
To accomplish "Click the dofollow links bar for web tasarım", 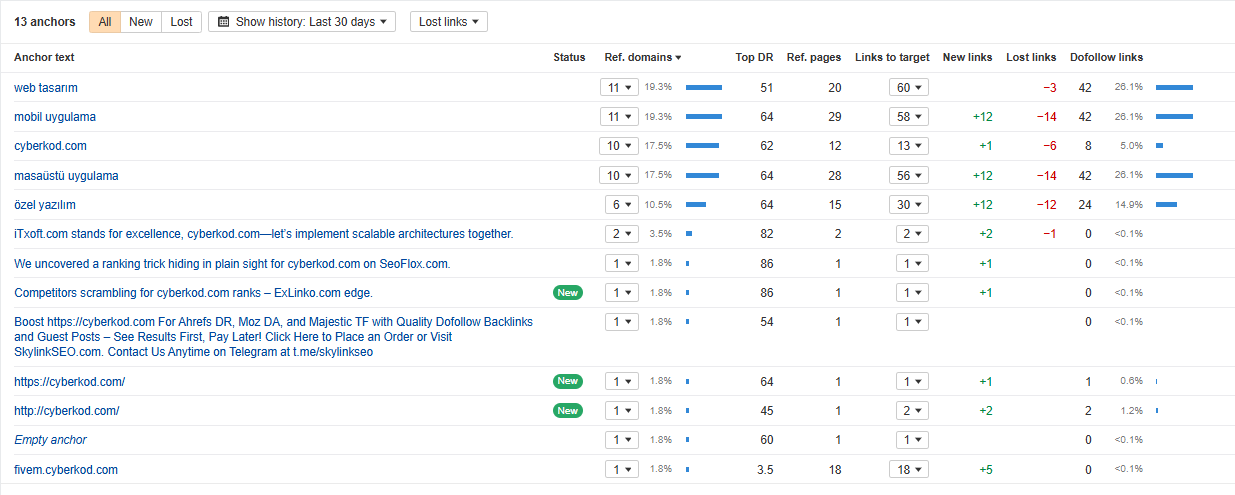I will tap(1174, 88).
